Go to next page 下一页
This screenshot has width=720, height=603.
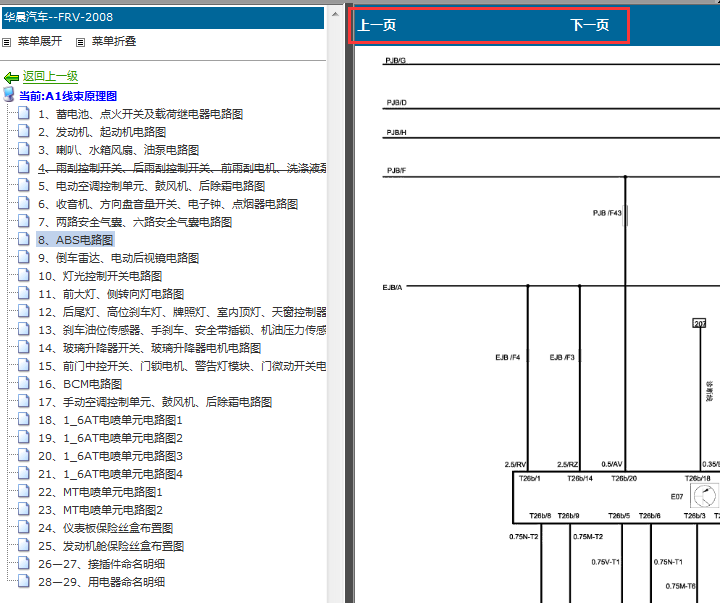click(590, 25)
